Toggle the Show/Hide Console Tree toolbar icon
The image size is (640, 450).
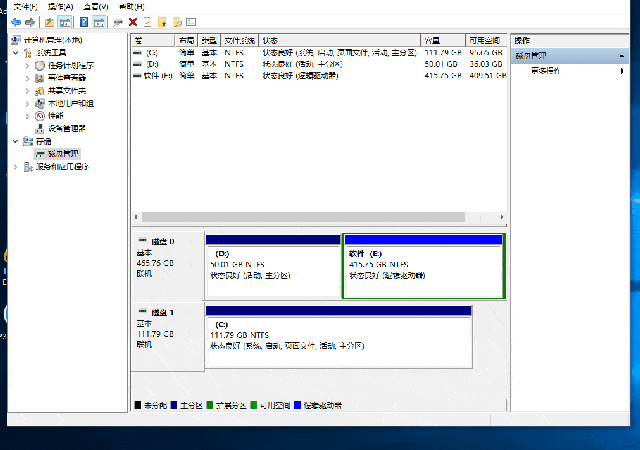[x=64, y=22]
